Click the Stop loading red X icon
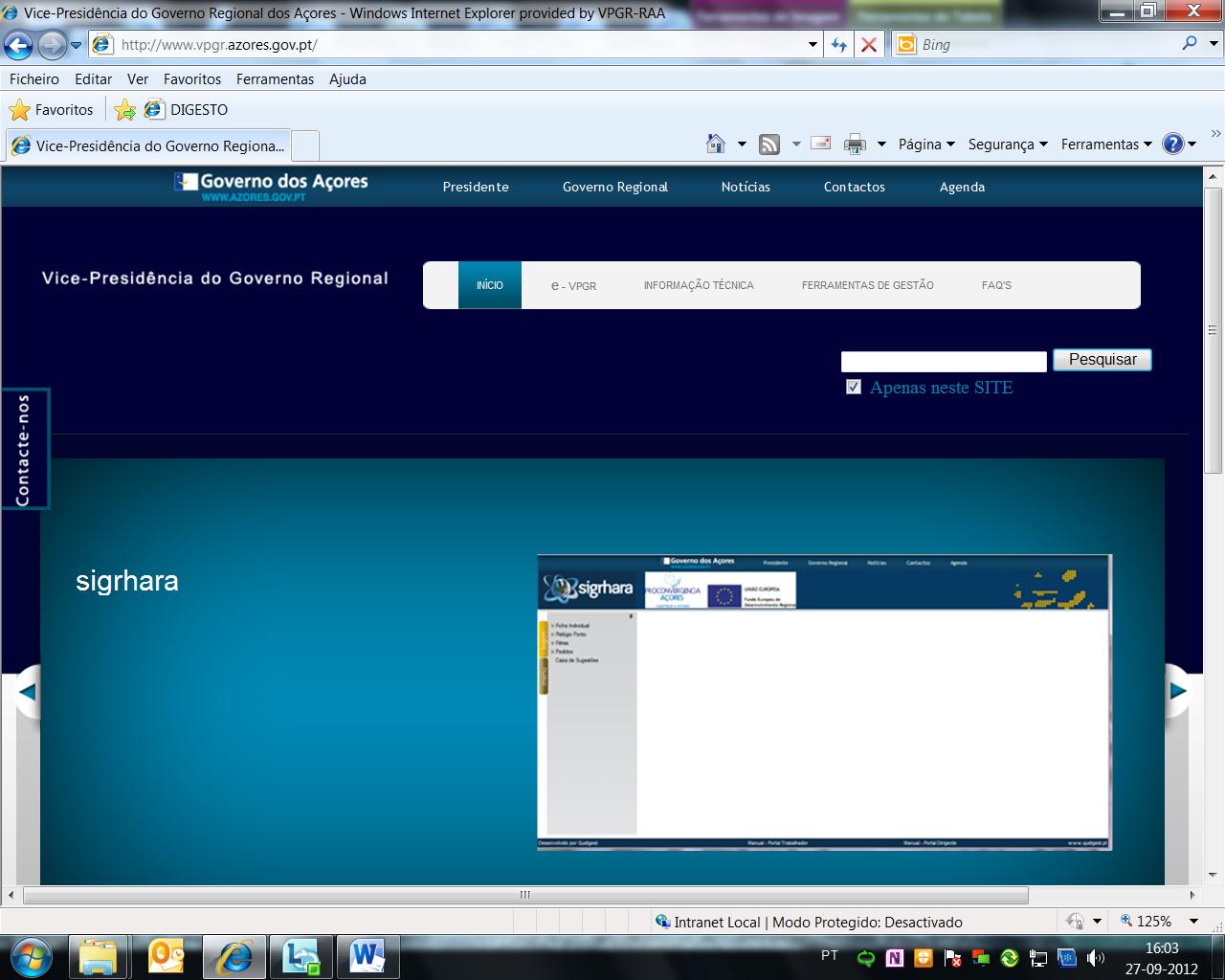 (x=869, y=45)
